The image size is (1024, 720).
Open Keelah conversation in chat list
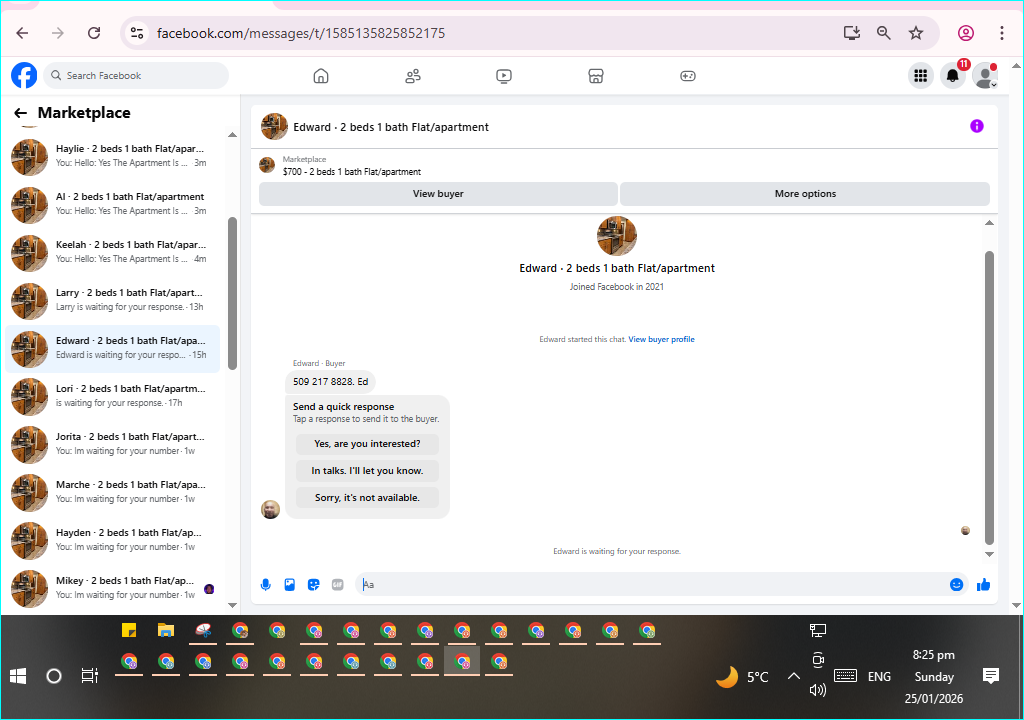tap(112, 253)
